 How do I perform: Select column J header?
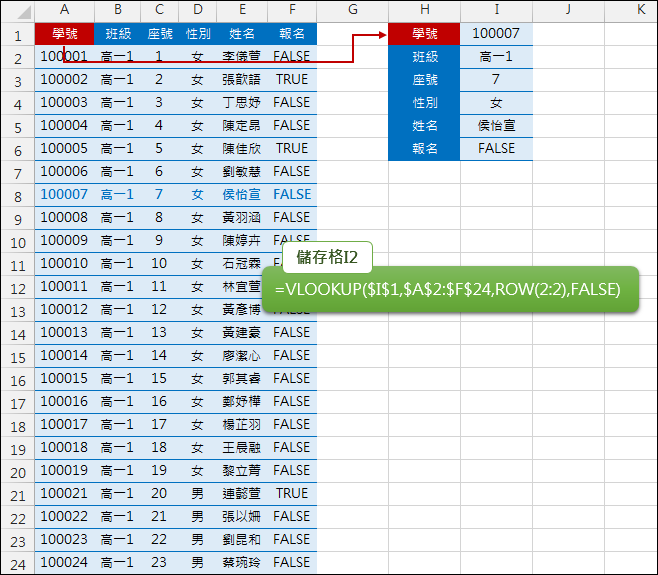pos(568,10)
